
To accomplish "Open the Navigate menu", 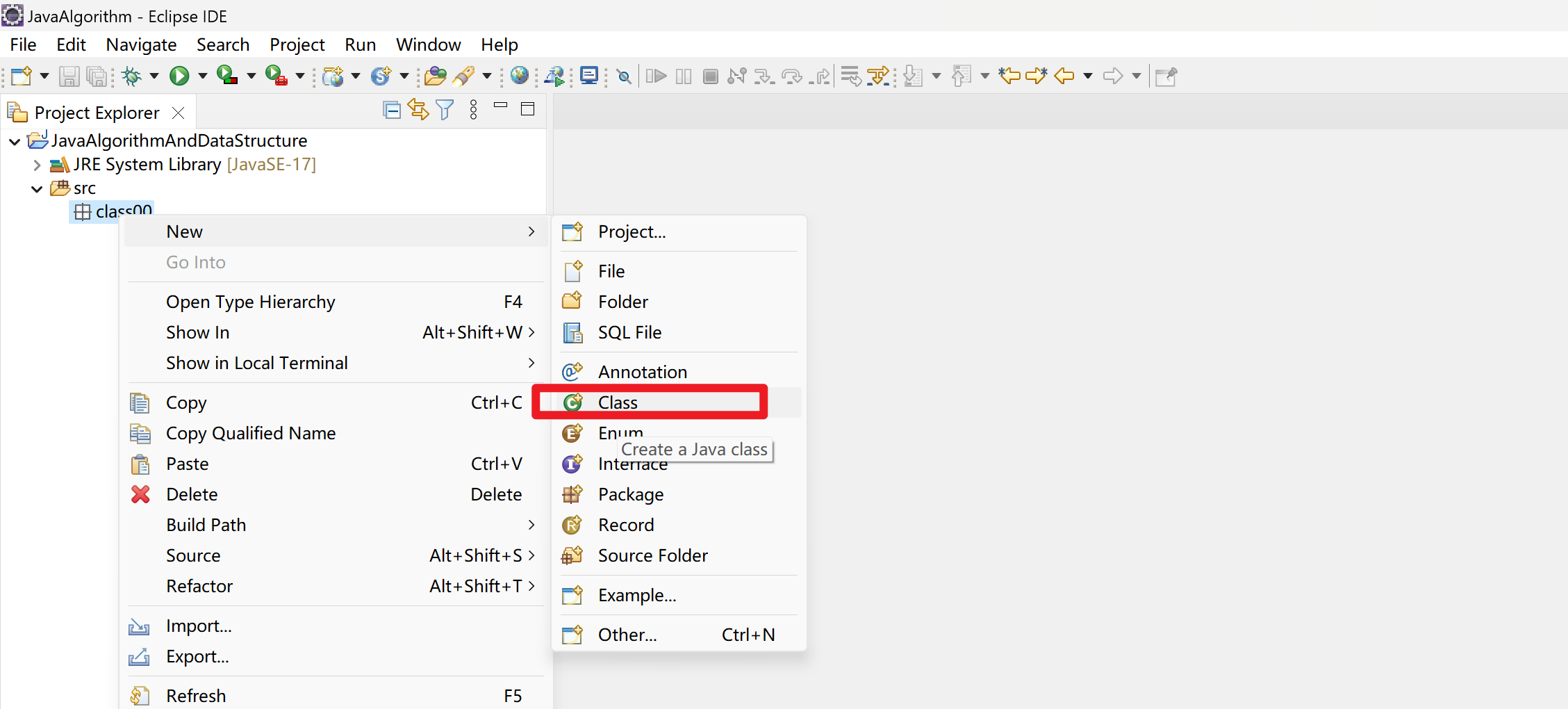I will 141,44.
